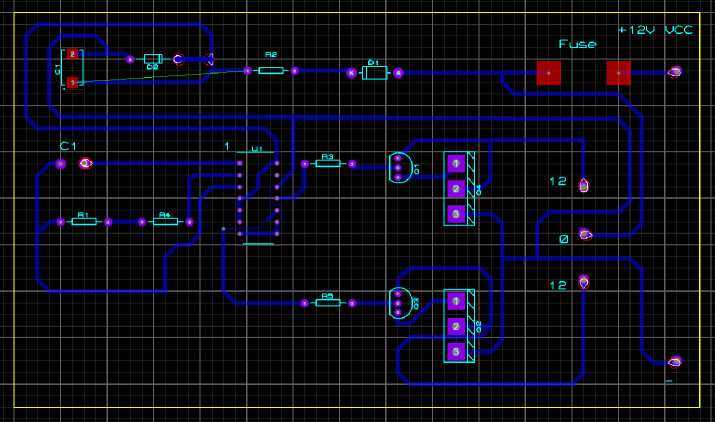
Task: Select the D1 diode outline
Action: coord(374,73)
